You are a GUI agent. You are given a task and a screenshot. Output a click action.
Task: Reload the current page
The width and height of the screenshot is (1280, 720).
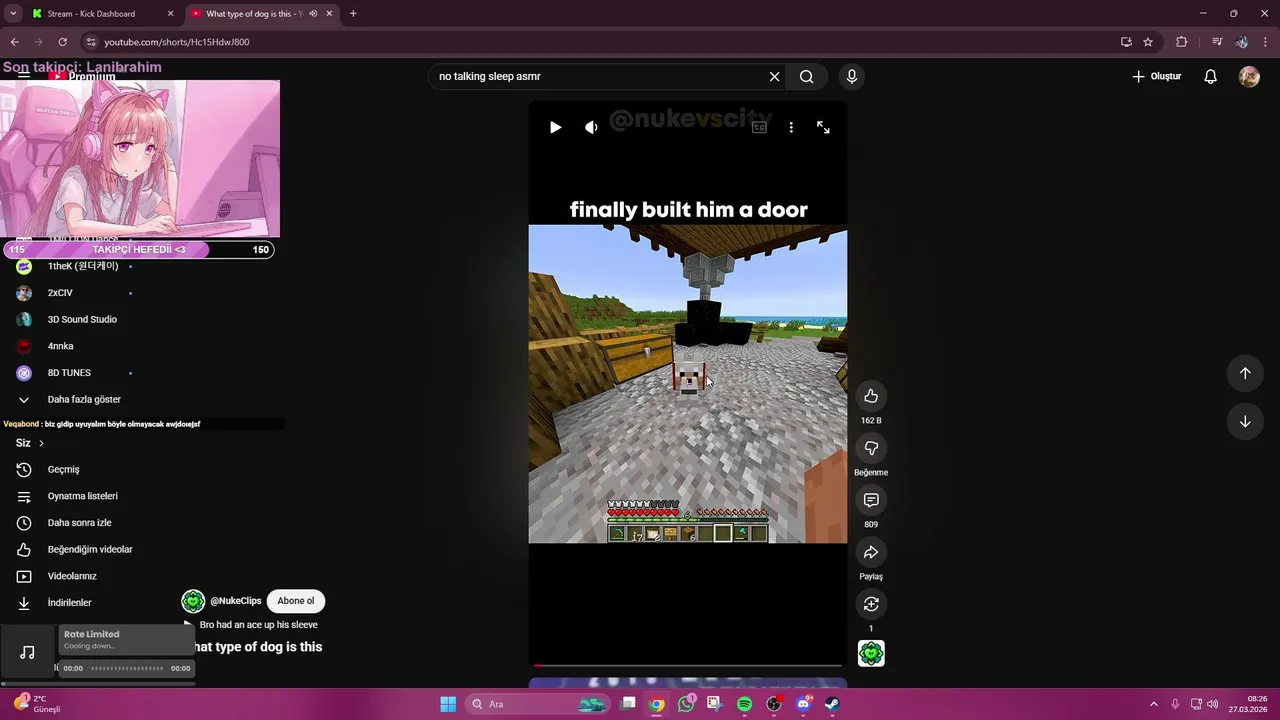tap(62, 42)
